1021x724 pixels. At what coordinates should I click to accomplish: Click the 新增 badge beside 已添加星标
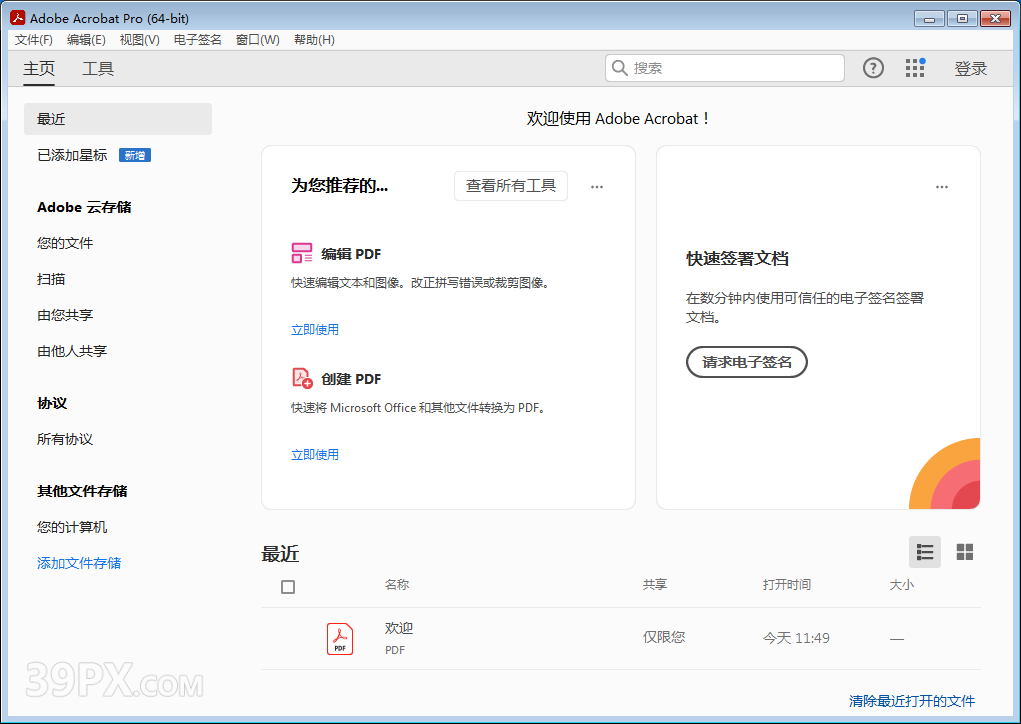click(135, 155)
